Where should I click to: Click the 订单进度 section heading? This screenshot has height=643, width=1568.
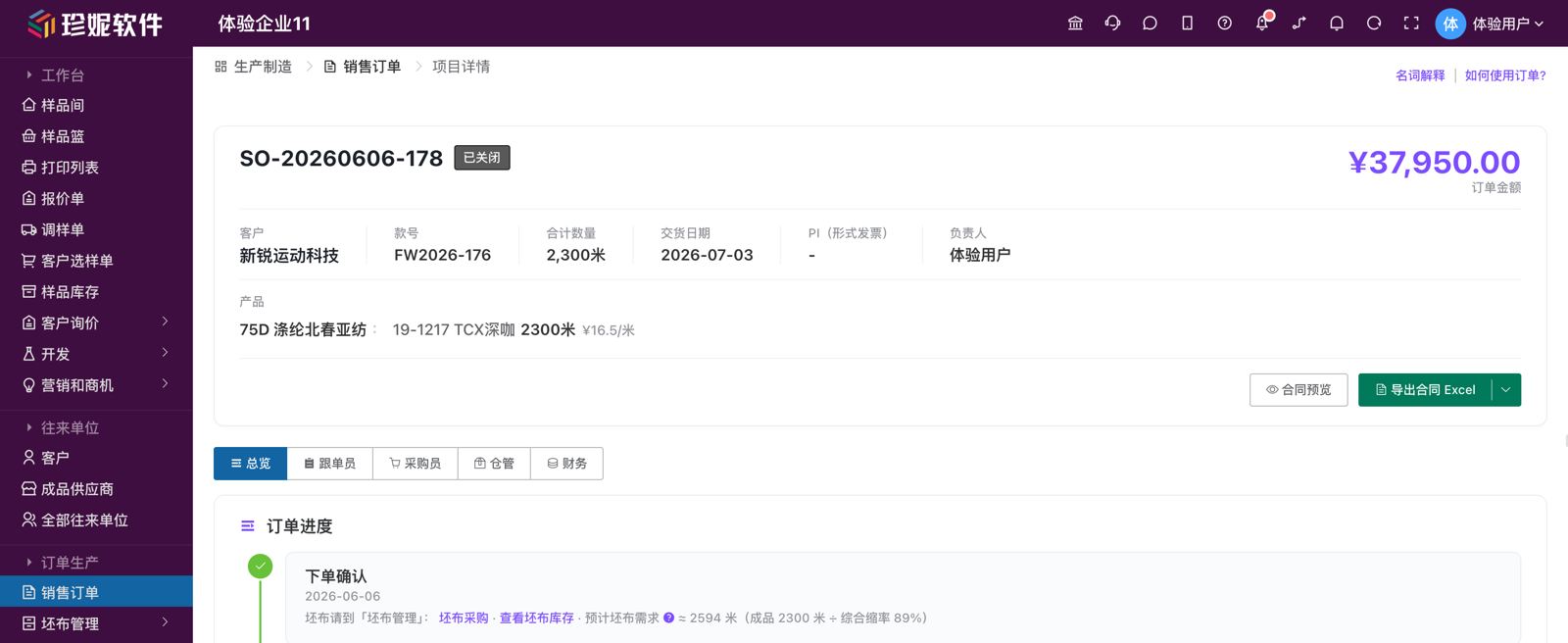tap(299, 526)
